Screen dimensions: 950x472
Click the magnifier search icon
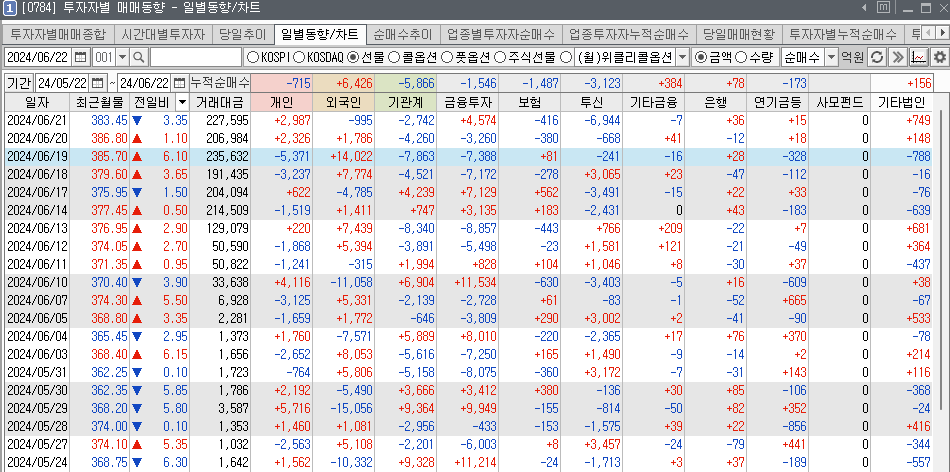[139, 58]
